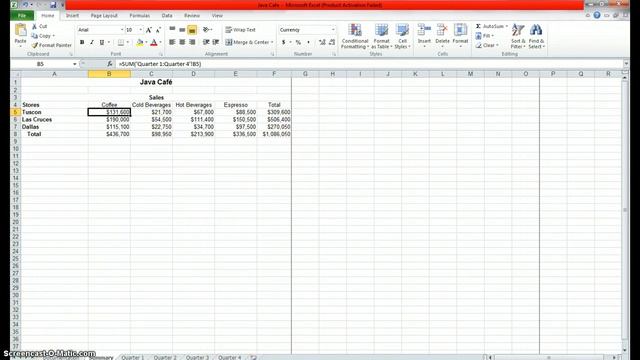Viewport: 640px width, 360px height.
Task: Increase font size with Grow Font
Action: 149,30
